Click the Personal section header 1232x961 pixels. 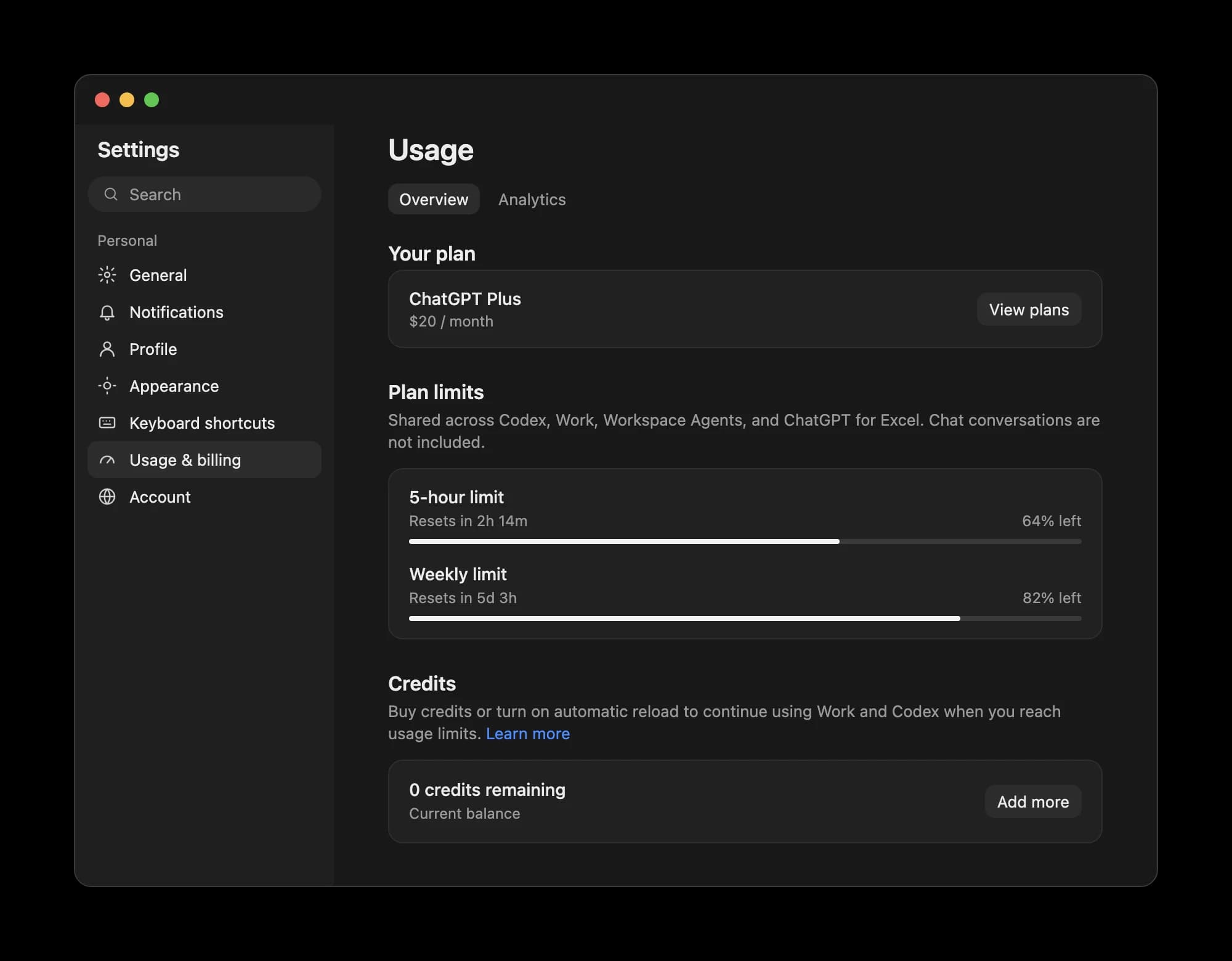coord(128,241)
